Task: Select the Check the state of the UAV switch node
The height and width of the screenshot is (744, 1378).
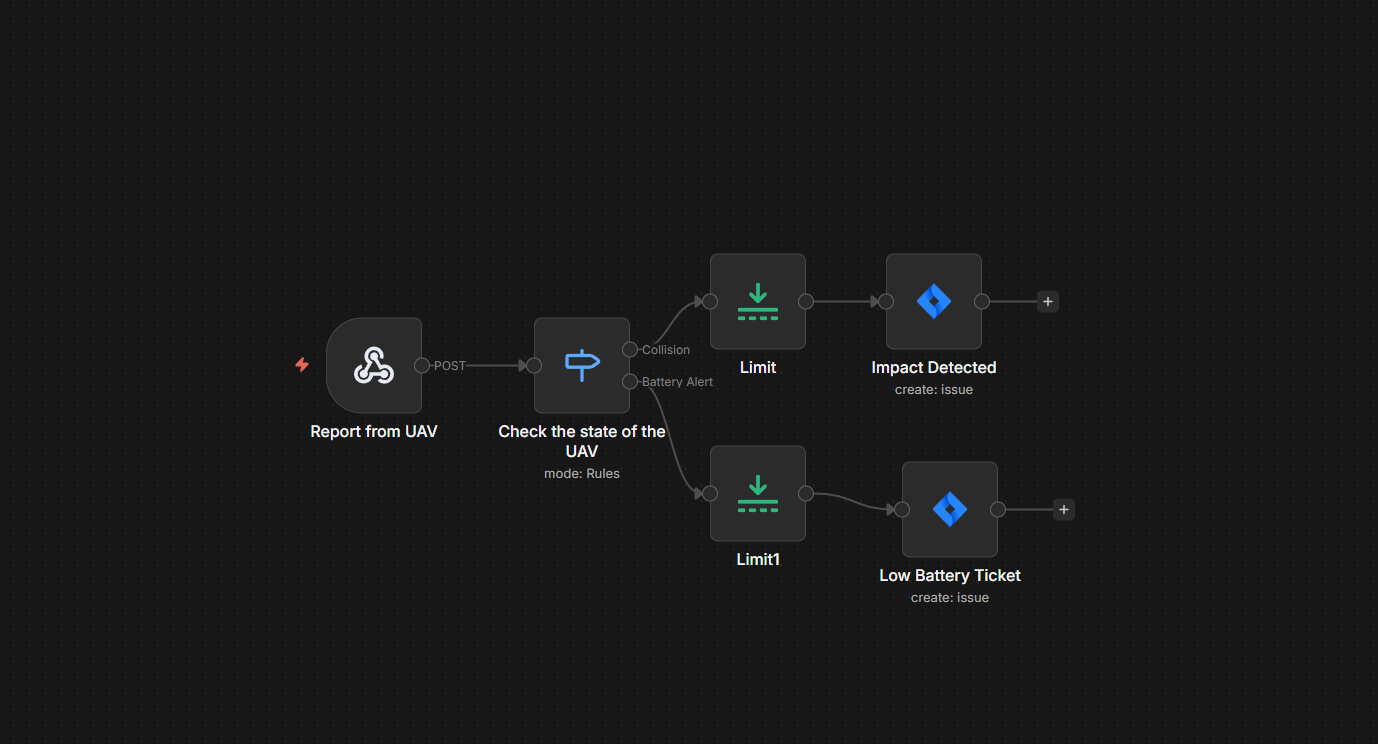Action: click(x=581, y=365)
